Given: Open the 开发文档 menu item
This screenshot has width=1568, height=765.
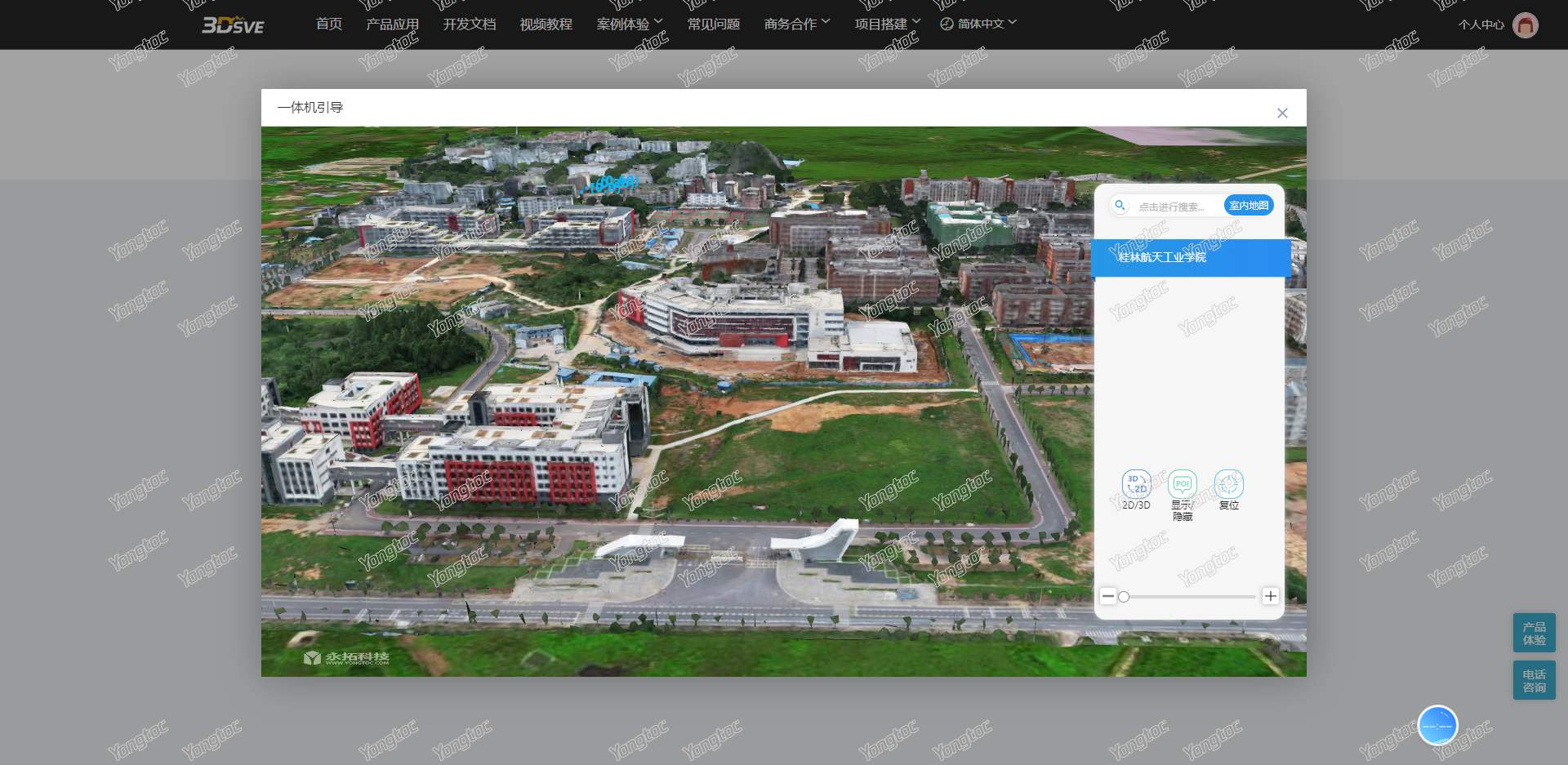Looking at the screenshot, I should [x=469, y=24].
